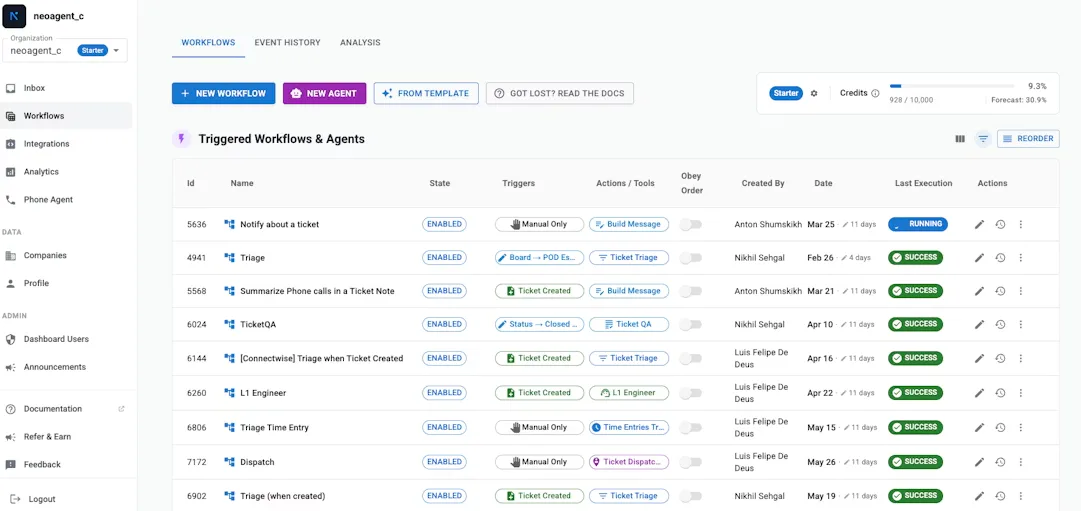Open more options for Dispatch
Image resolution: width=1081 pixels, height=511 pixels.
(1021, 462)
